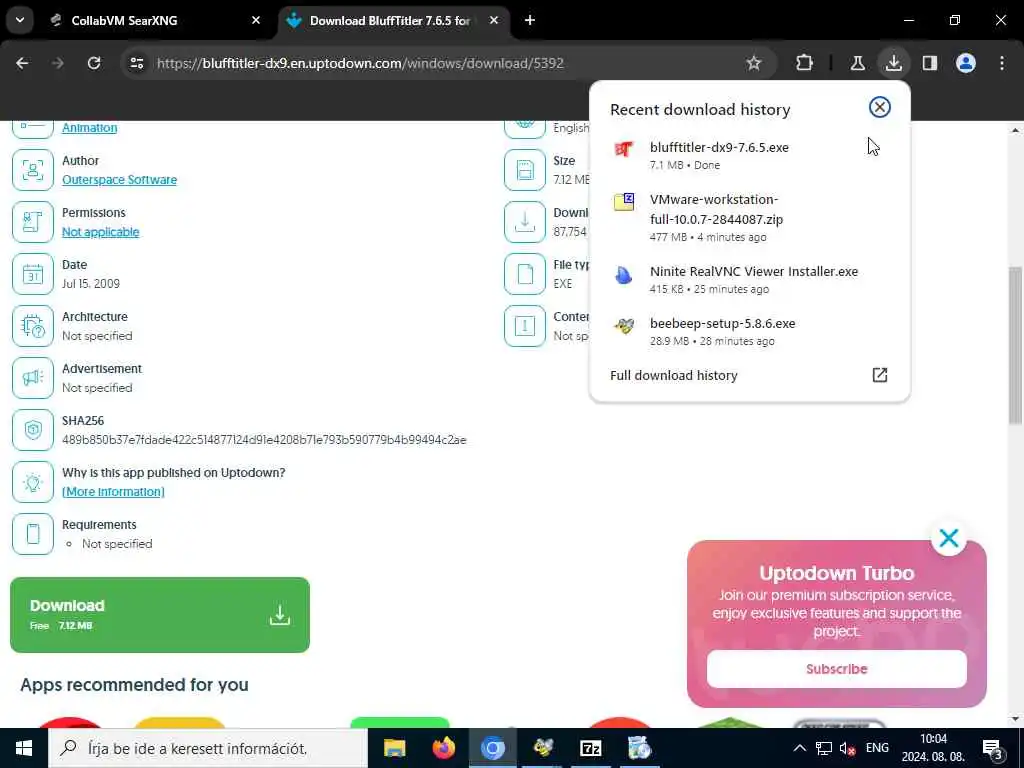Open a new browser tab
1024x768 pixels.
tap(530, 20)
